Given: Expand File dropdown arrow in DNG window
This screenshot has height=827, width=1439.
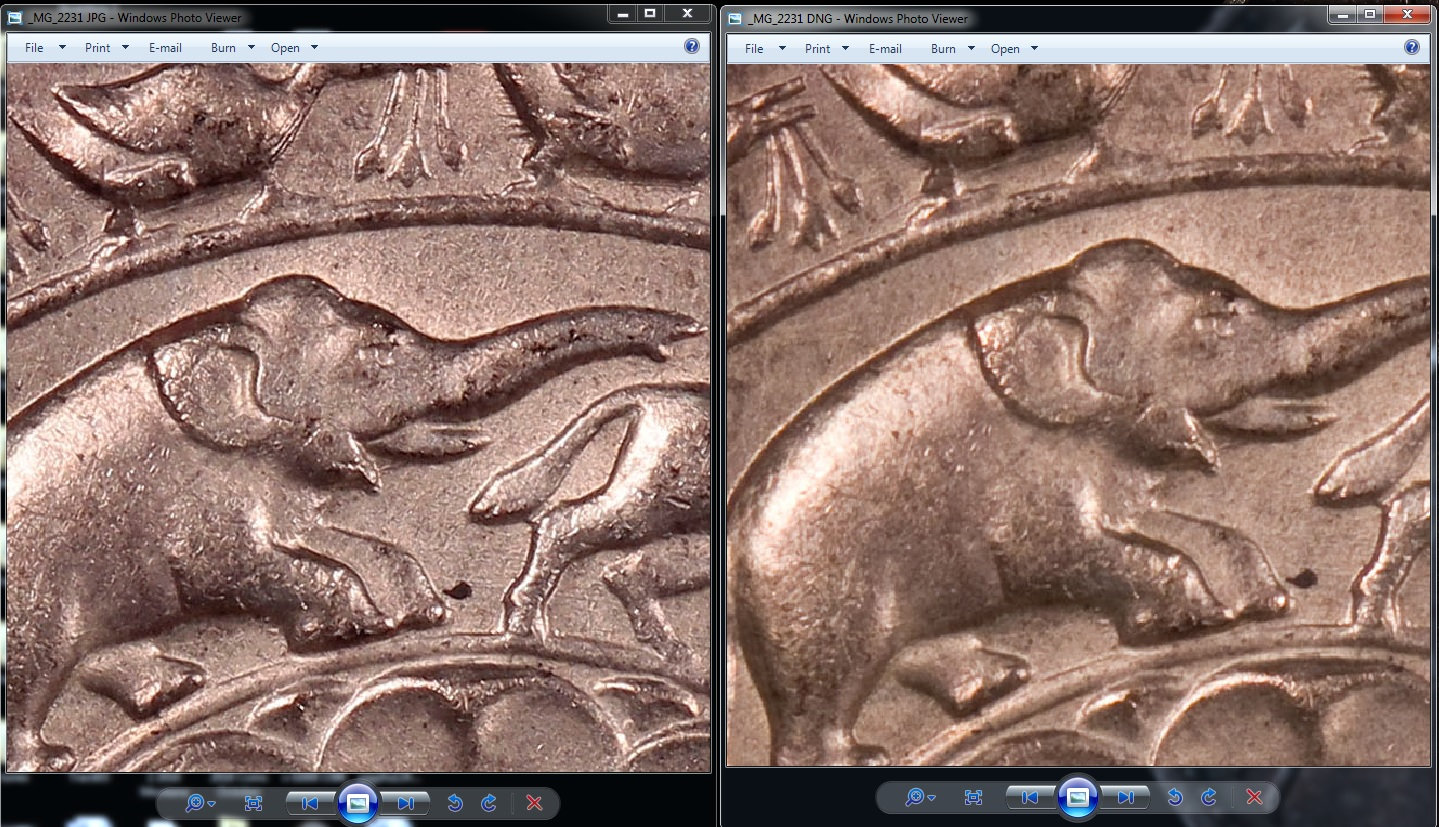Looking at the screenshot, I should click(x=782, y=48).
